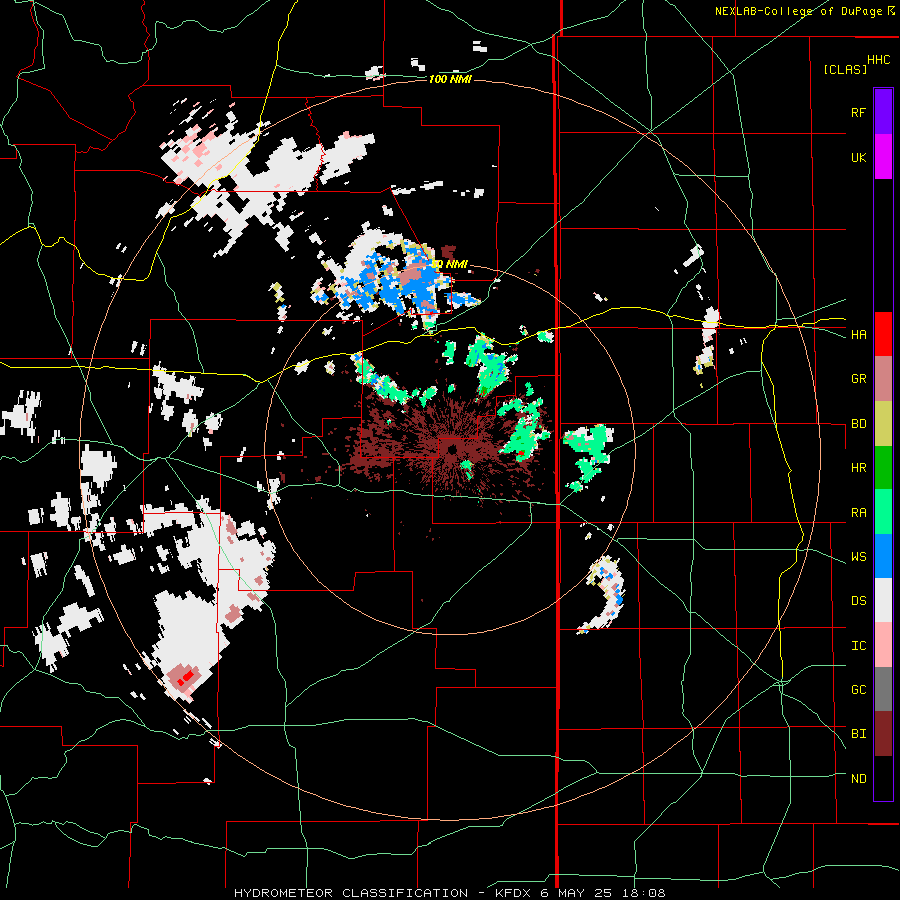Click the Hydrometeor Classification KFDX title caption
Image resolution: width=900 pixels, height=900 pixels.
point(450,893)
